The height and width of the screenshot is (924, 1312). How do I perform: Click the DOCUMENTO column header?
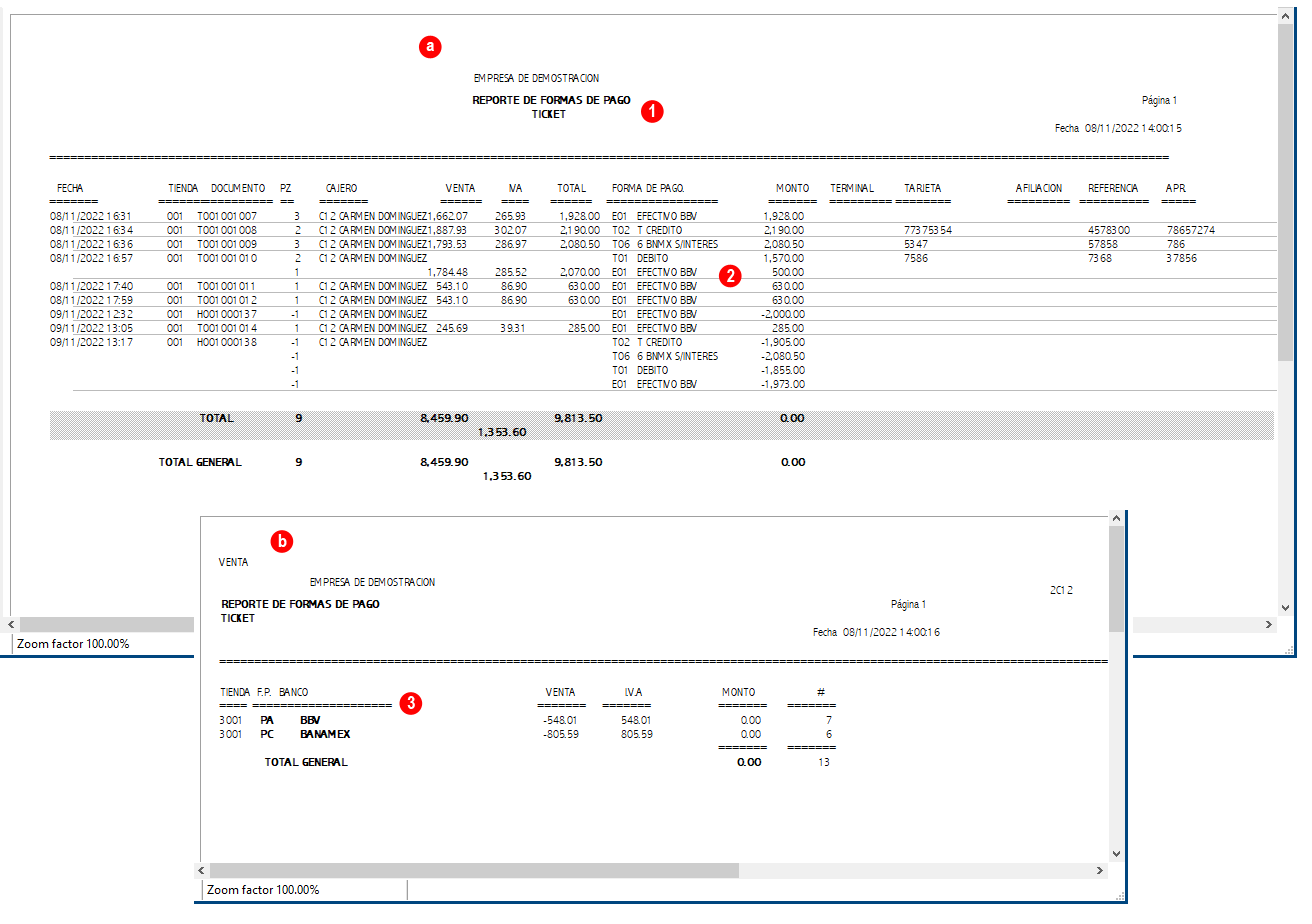click(238, 188)
